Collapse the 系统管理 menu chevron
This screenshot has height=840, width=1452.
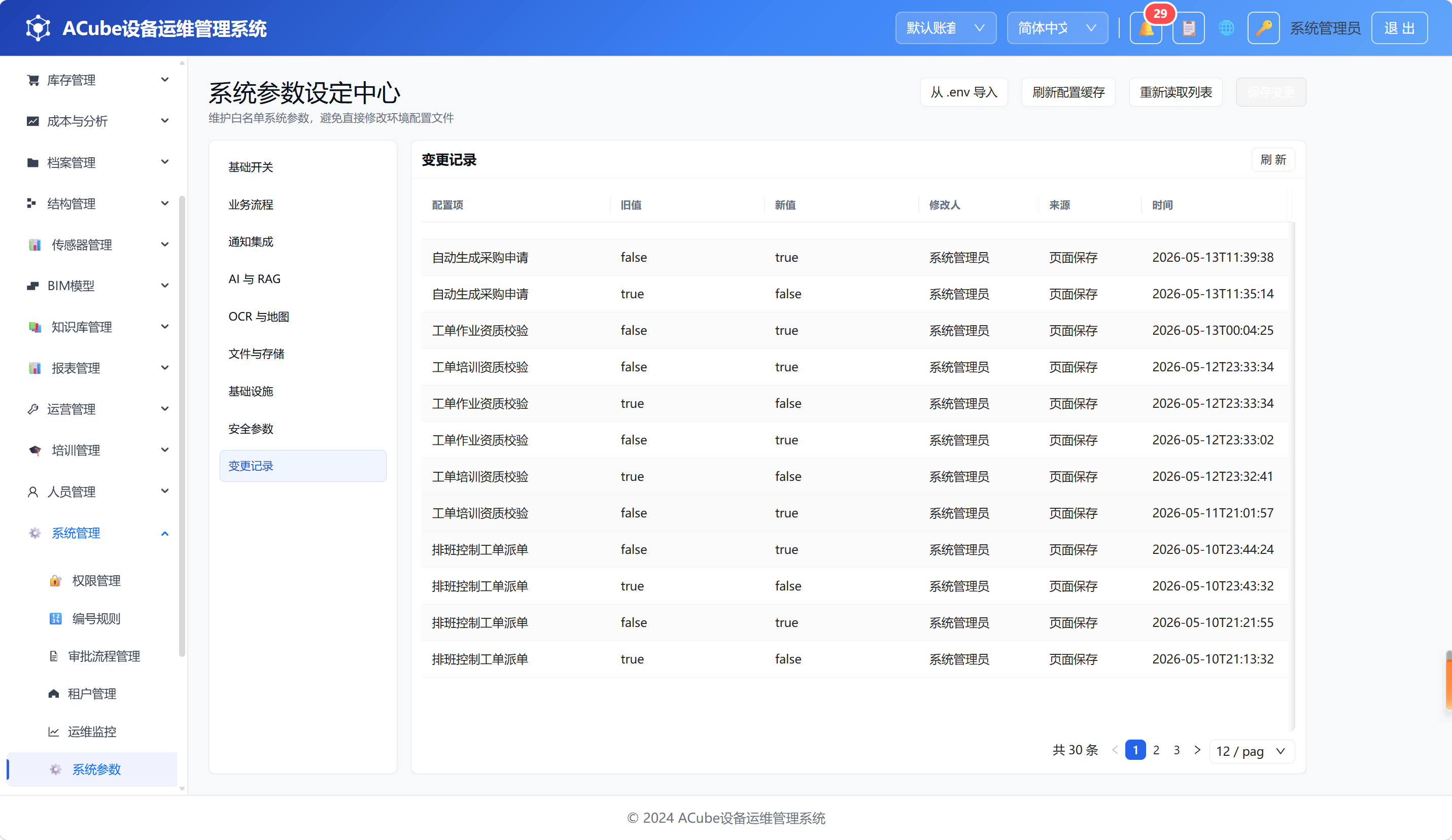(x=165, y=534)
